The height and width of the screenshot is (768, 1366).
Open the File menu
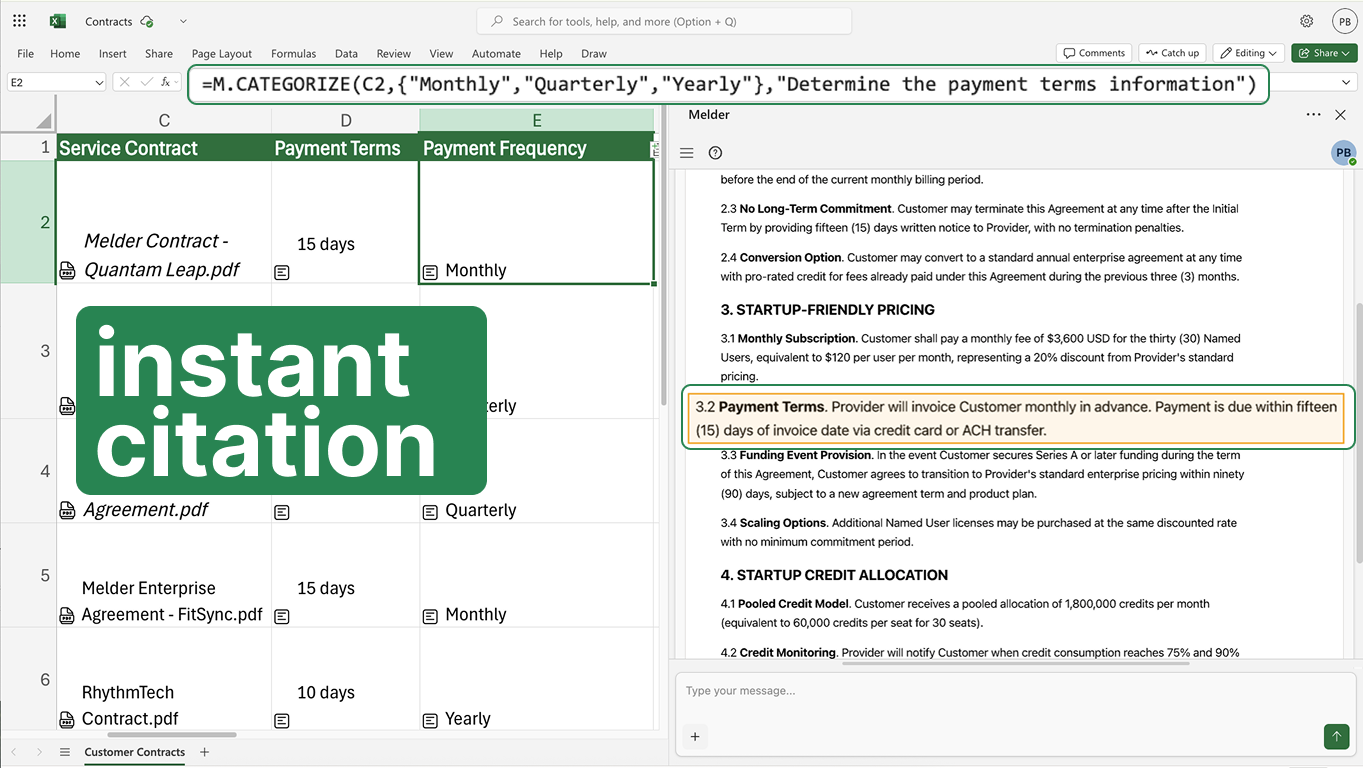click(x=26, y=54)
